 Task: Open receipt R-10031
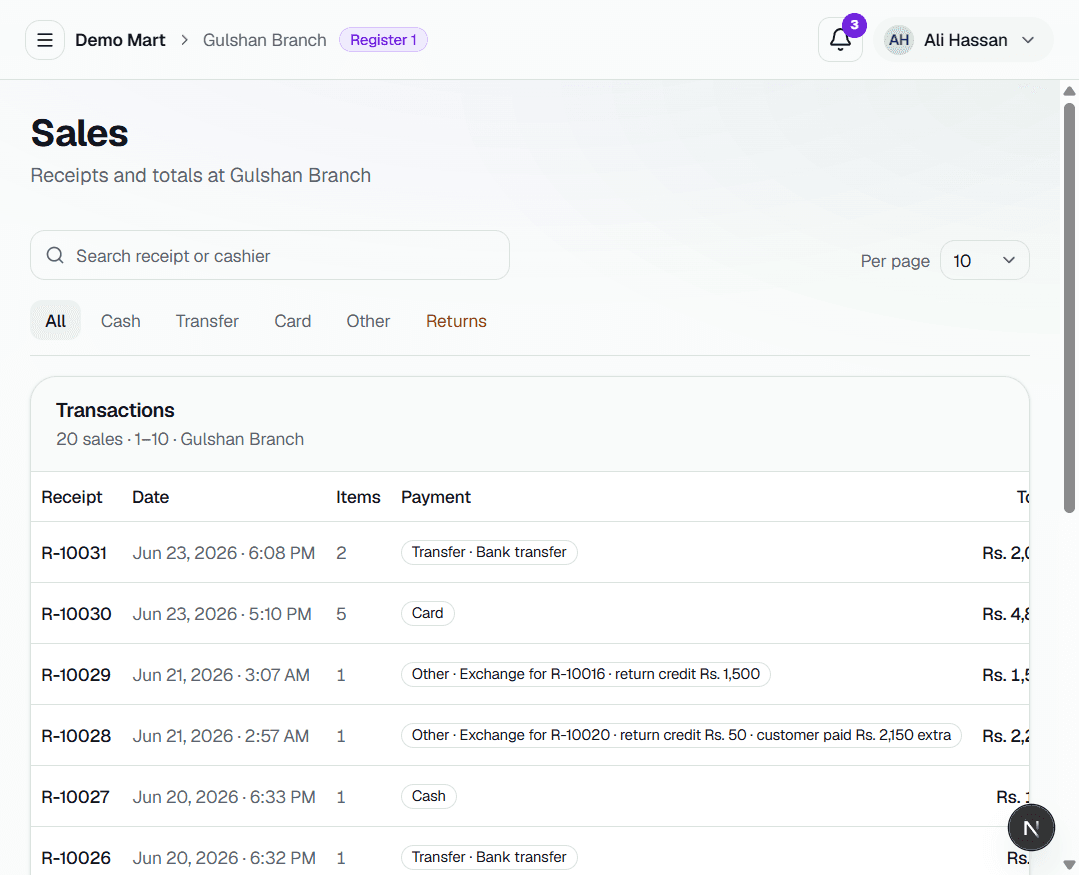coord(74,552)
